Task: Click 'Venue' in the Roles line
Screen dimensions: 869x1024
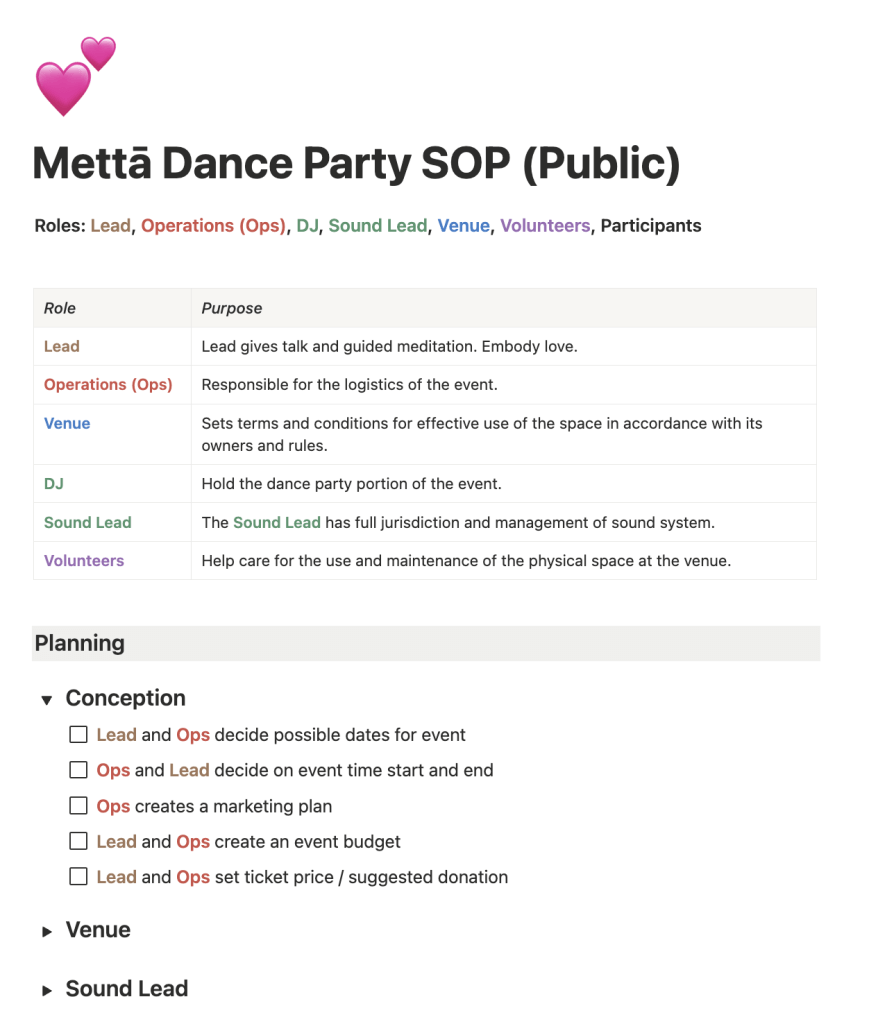Action: point(463,226)
